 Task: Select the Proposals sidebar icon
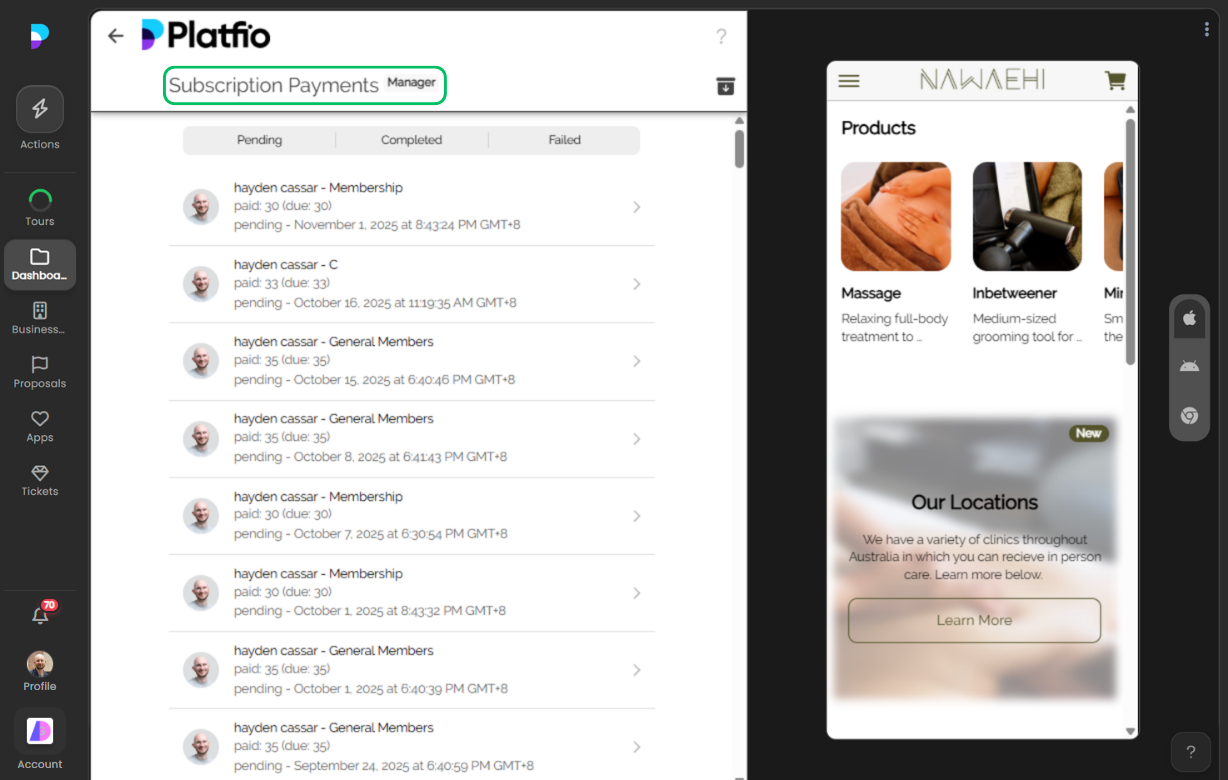pos(40,366)
